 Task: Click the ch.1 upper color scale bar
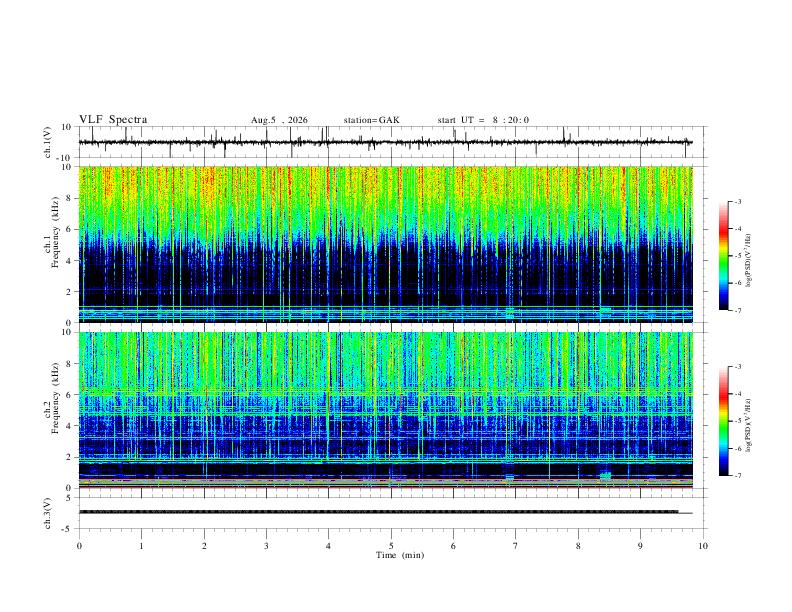[723, 256]
